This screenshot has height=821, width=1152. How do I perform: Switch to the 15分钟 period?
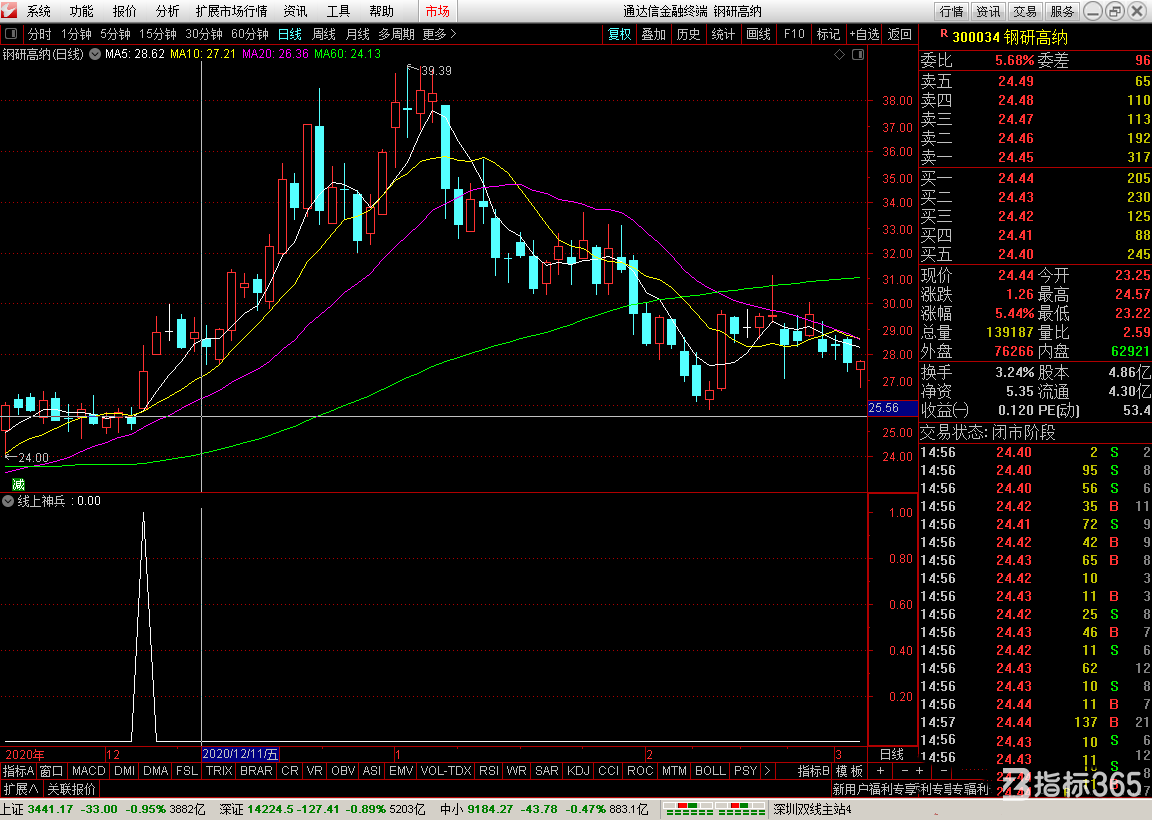(158, 34)
